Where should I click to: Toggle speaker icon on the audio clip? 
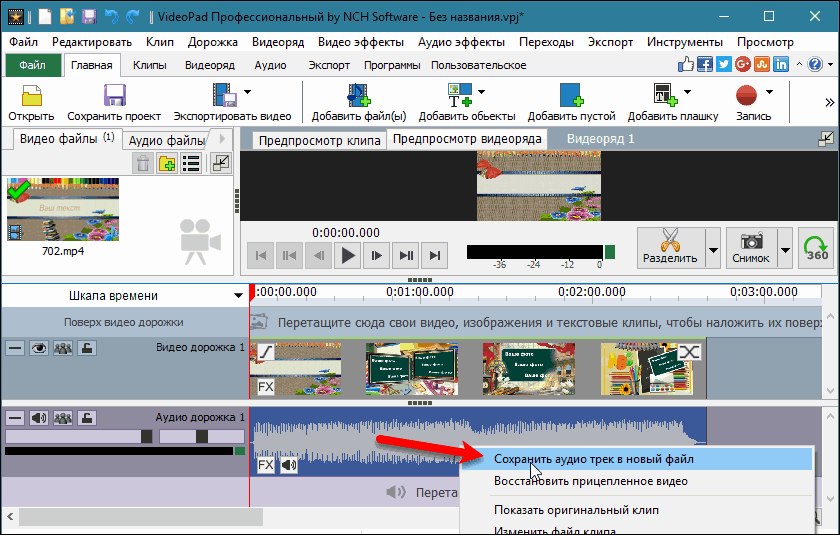289,464
